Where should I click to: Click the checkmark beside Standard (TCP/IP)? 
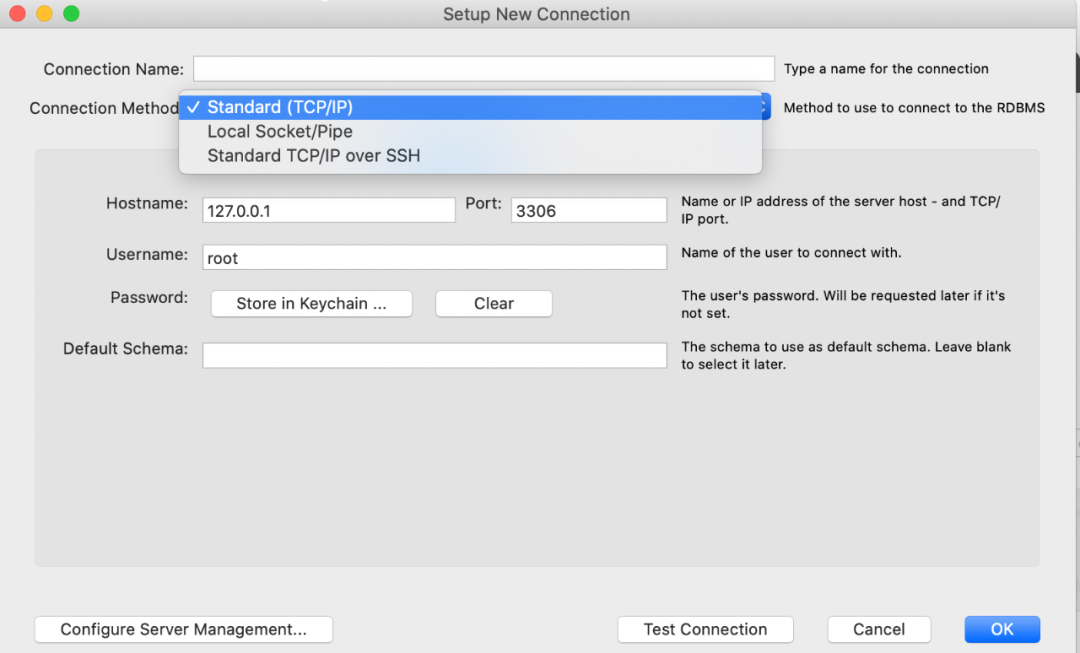coord(194,107)
